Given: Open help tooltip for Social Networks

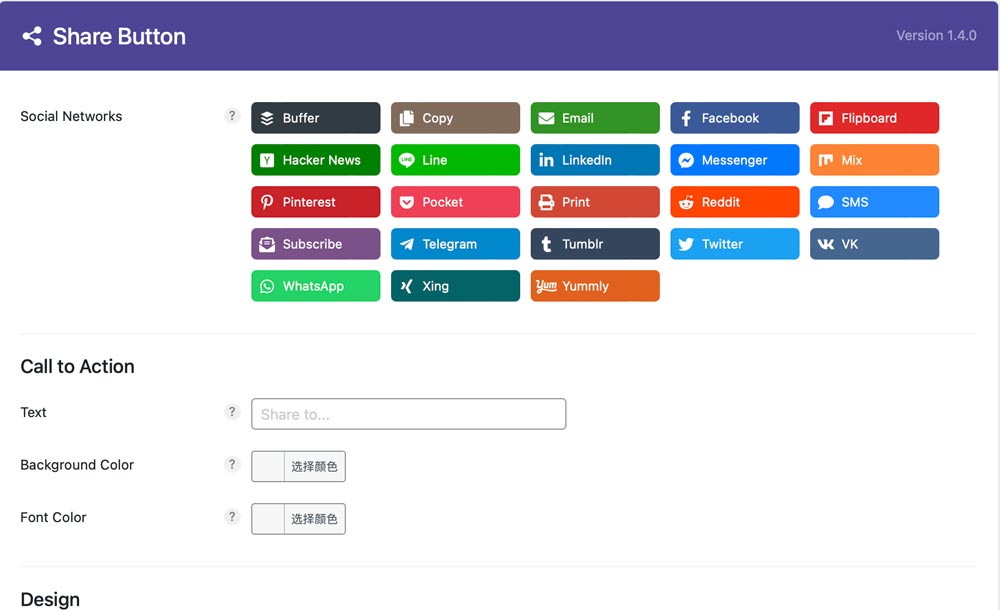Looking at the screenshot, I should click(232, 115).
